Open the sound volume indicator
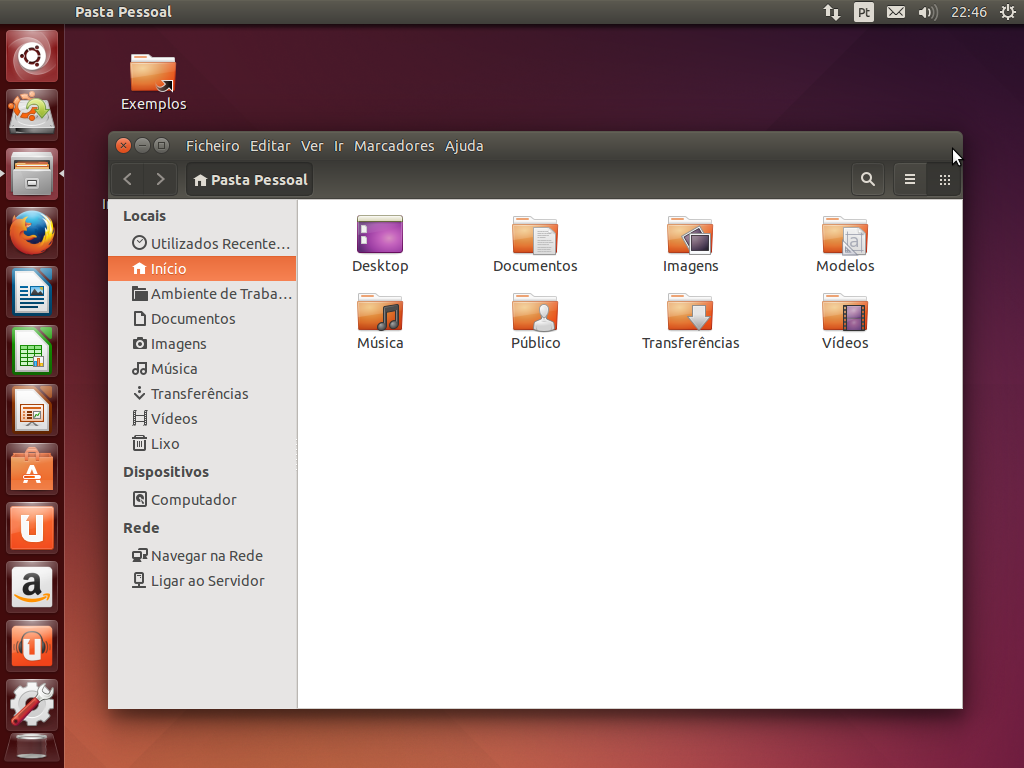Viewport: 1024px width, 768px height. coord(927,12)
